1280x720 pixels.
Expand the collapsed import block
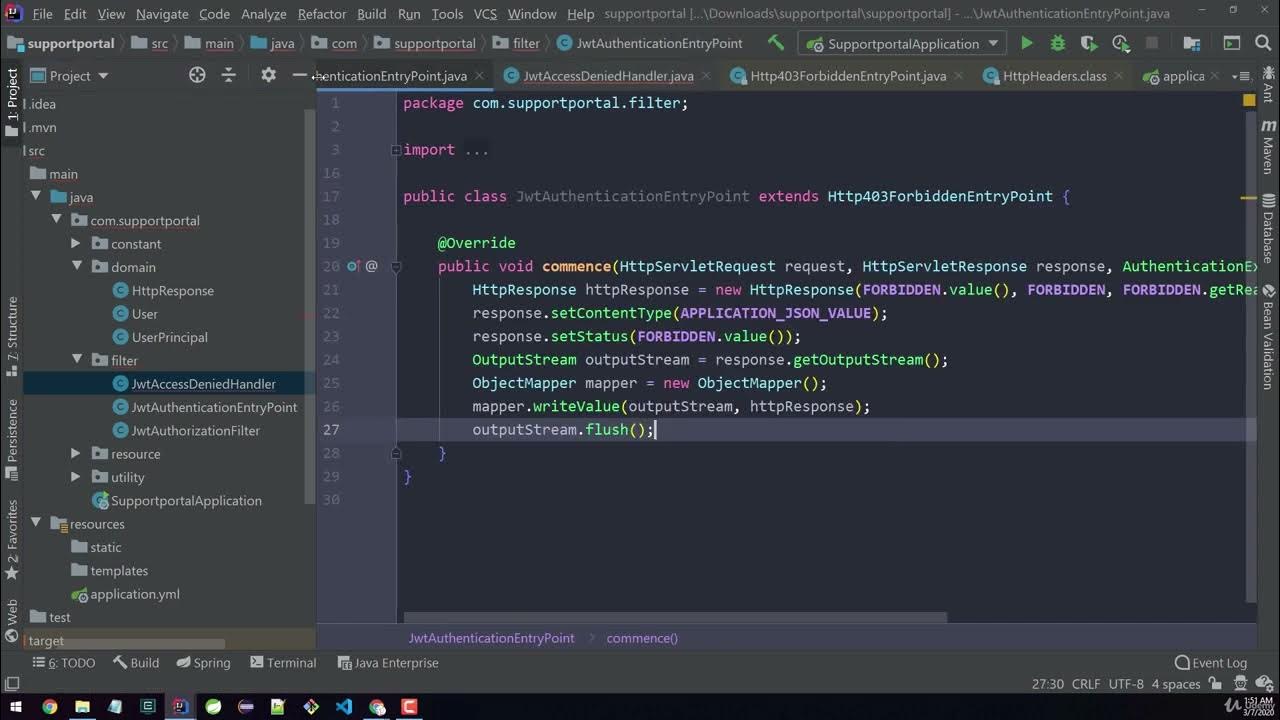point(396,150)
